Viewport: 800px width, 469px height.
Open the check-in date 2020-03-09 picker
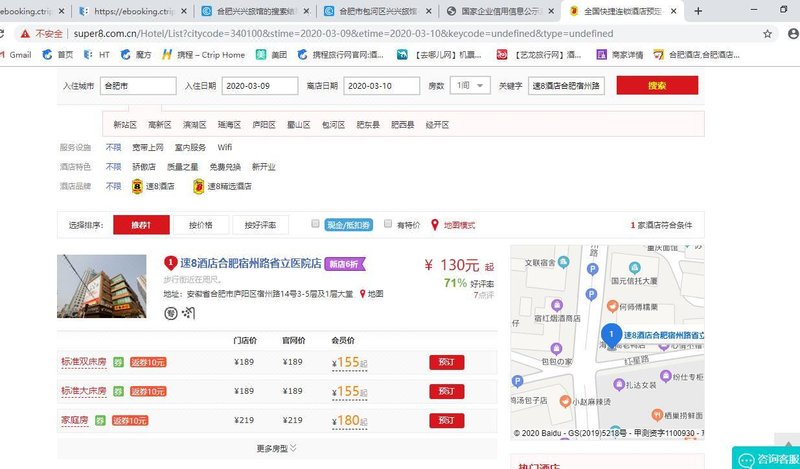(259, 85)
